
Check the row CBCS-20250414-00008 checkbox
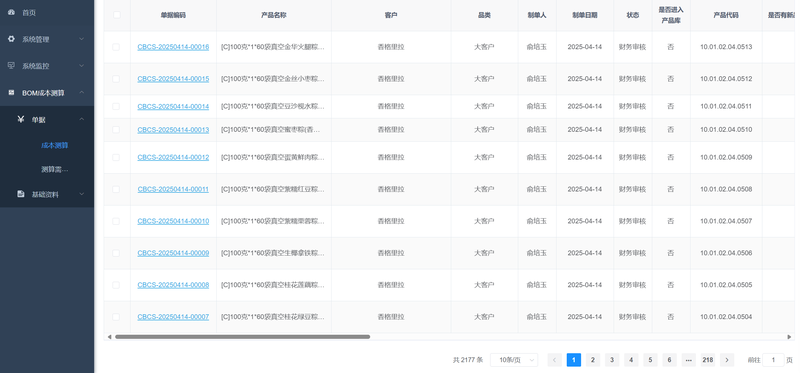pos(116,285)
